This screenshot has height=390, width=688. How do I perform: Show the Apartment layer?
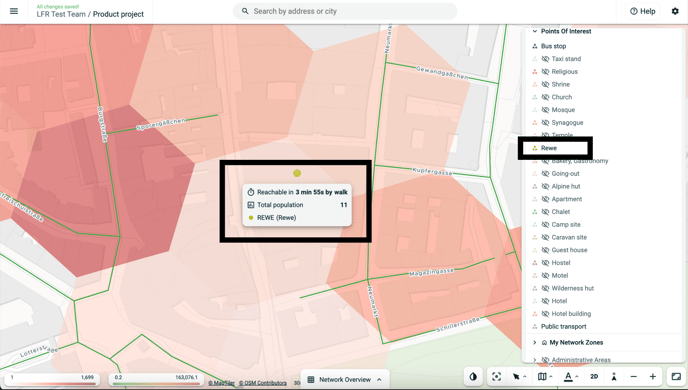(545, 199)
